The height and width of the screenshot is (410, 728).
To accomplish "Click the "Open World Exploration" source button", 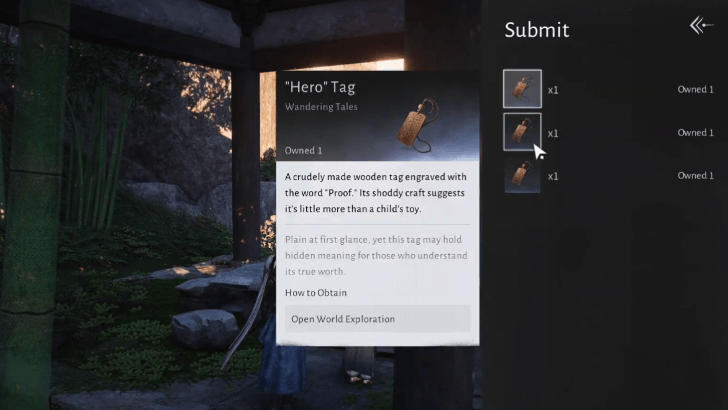I will point(377,319).
